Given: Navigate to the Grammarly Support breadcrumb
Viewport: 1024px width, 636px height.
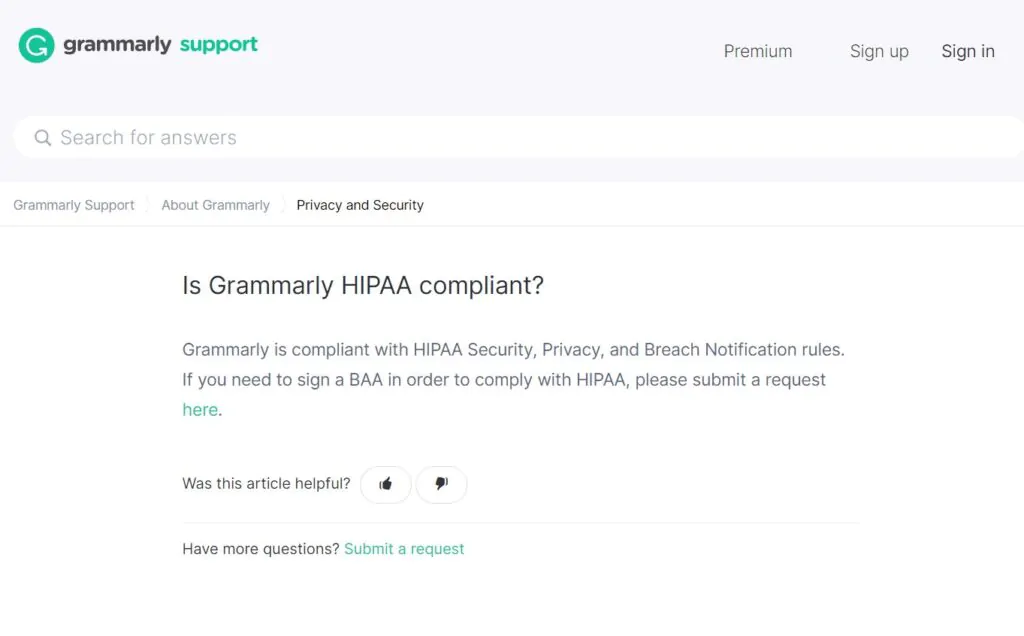Looking at the screenshot, I should pyautogui.click(x=73, y=205).
